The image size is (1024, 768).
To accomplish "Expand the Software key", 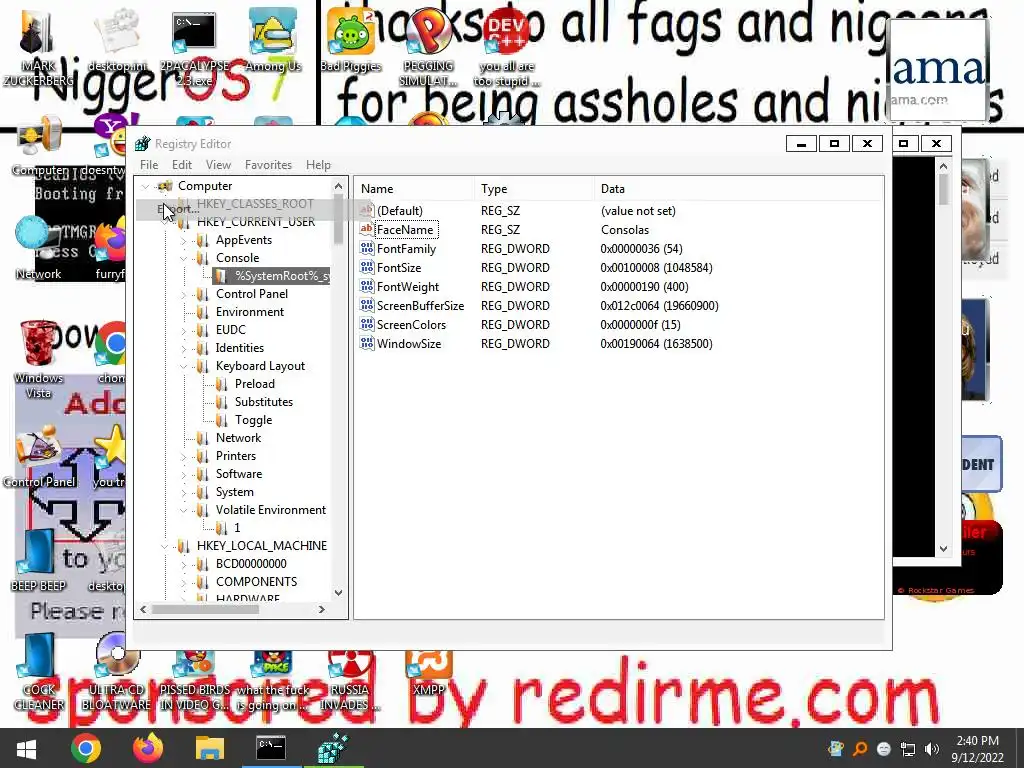I will (184, 474).
